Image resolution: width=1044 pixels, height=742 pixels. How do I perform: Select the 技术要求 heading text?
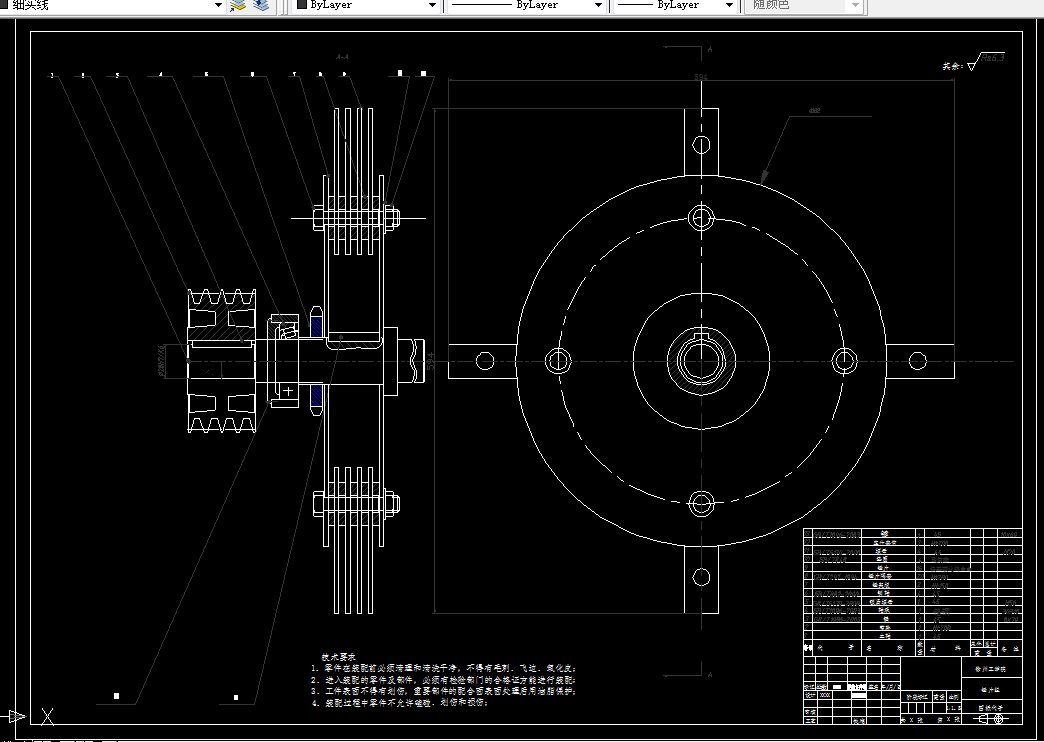click(339, 657)
